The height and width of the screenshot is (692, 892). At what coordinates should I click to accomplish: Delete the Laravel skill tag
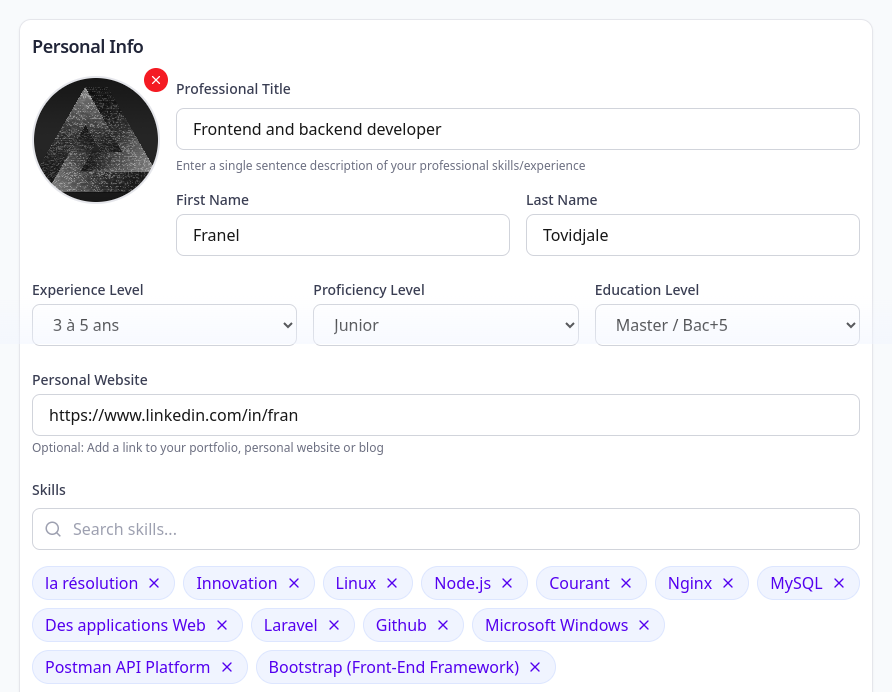pos(334,625)
